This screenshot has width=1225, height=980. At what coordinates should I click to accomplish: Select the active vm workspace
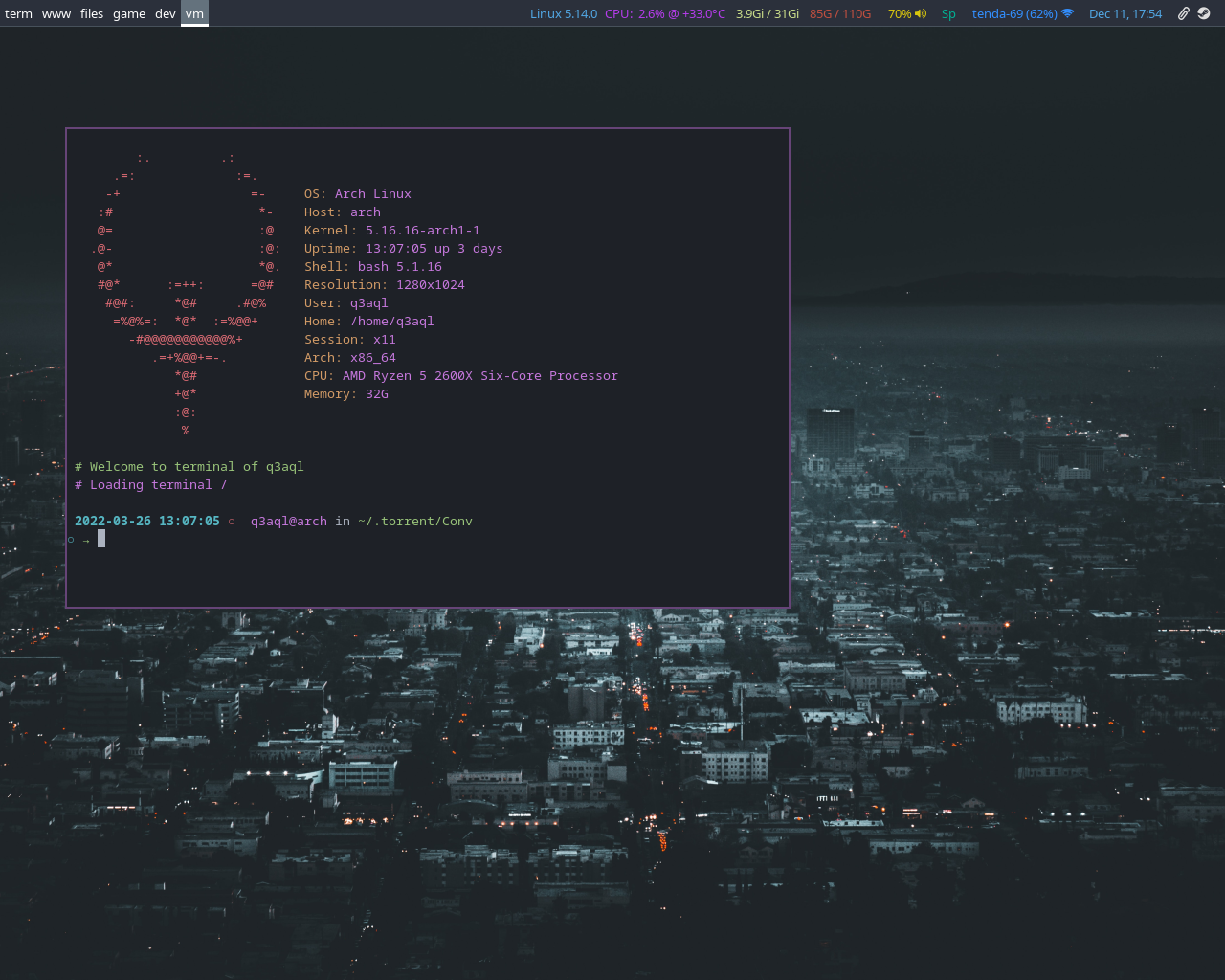coord(194,13)
